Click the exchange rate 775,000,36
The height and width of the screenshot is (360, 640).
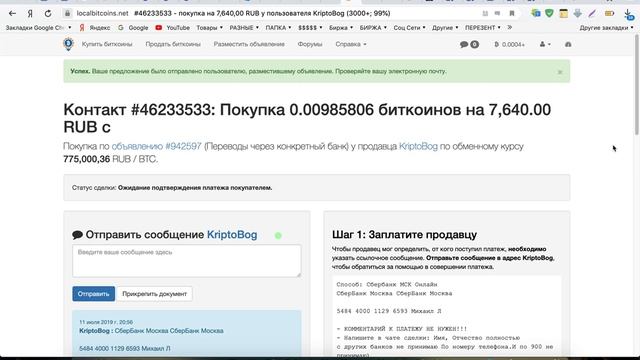87,159
